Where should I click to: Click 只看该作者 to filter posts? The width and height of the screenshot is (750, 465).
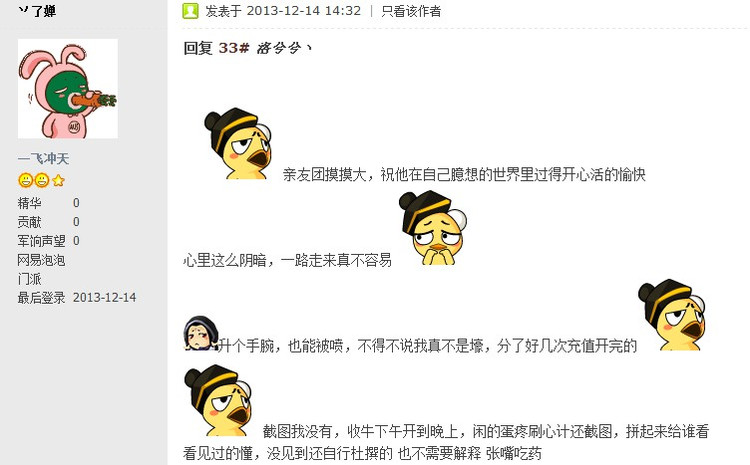coord(411,11)
